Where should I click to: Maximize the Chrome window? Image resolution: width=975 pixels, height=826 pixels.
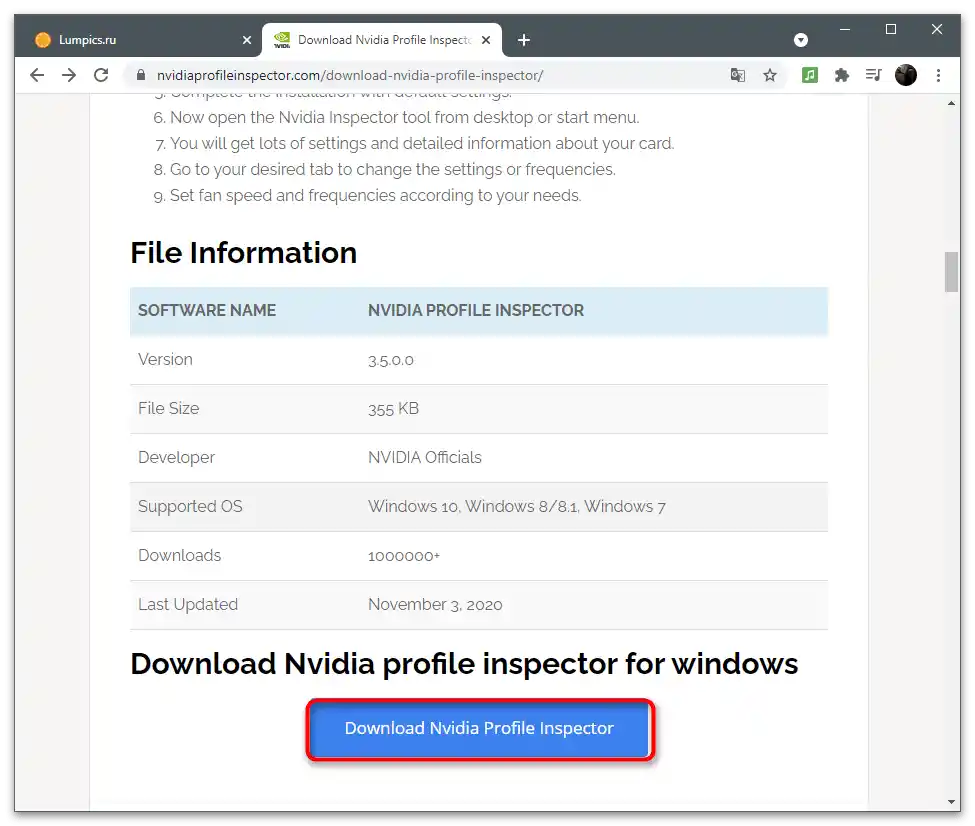click(890, 29)
